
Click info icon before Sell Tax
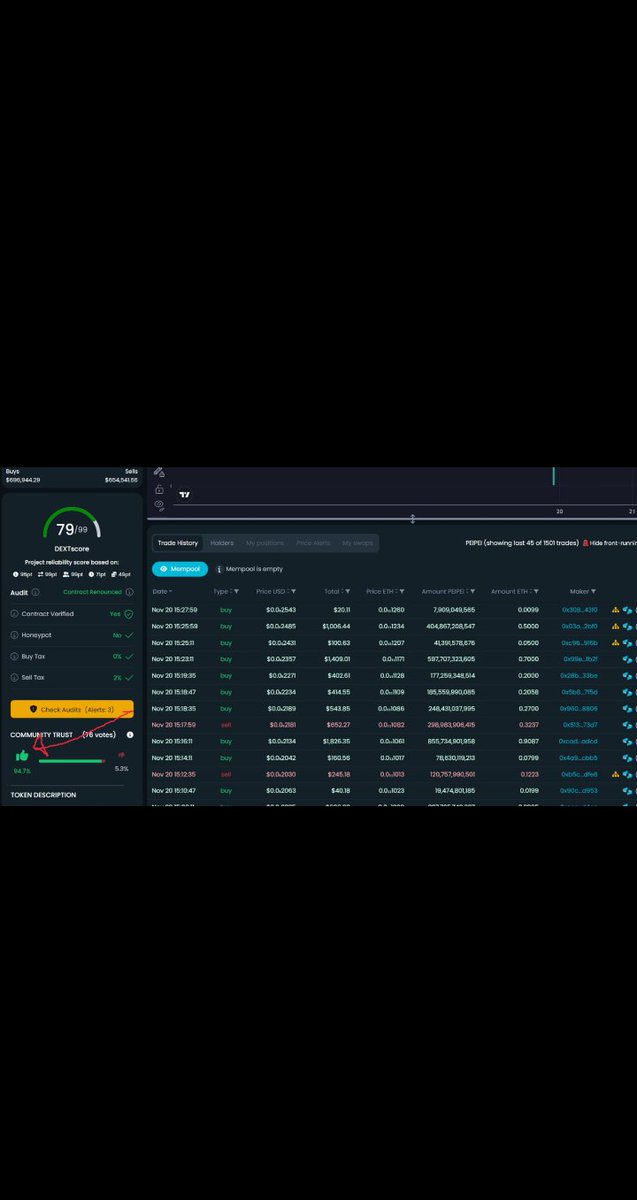pos(15,677)
